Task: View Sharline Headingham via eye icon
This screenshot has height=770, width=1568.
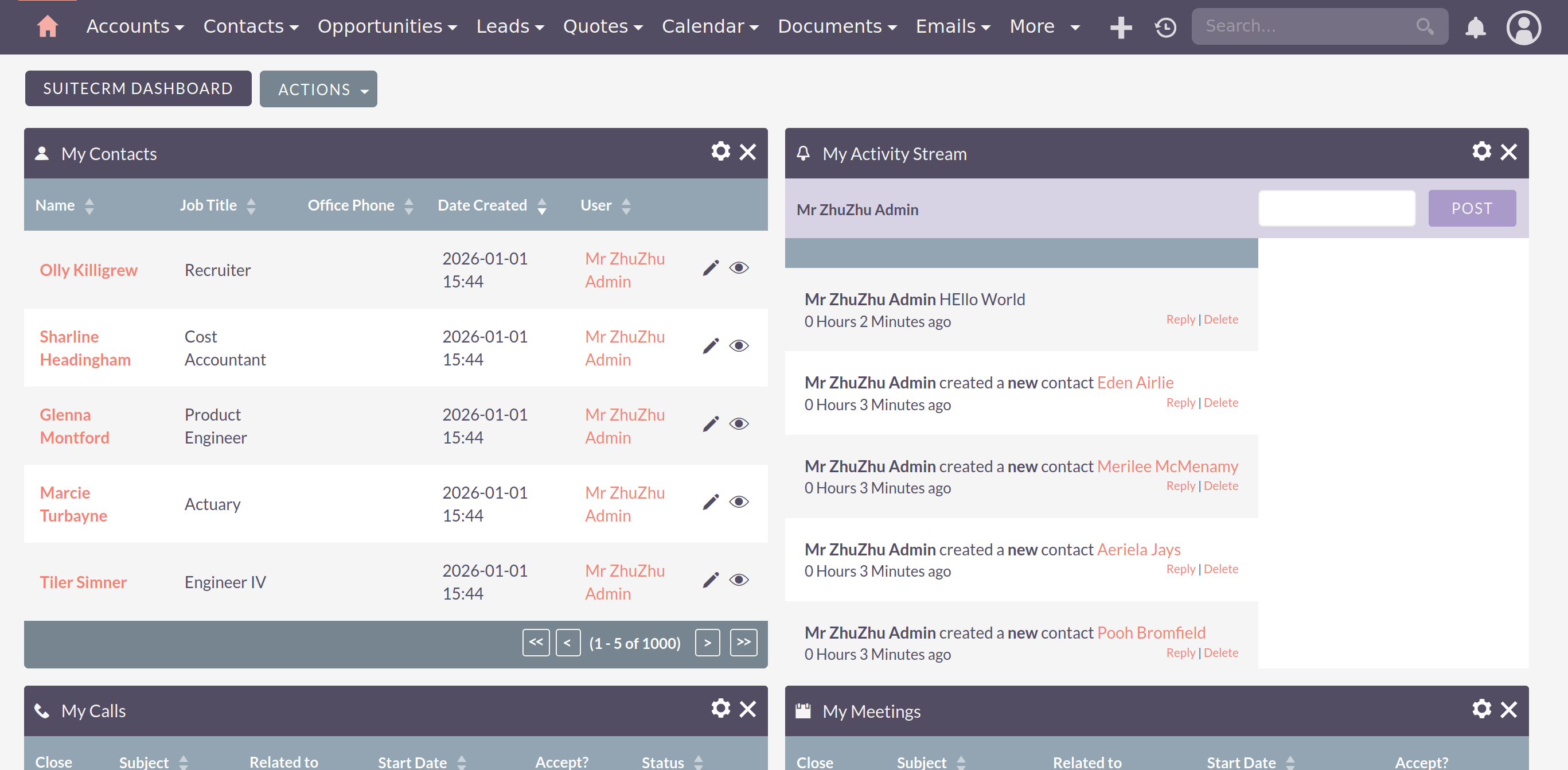Action: (x=739, y=346)
